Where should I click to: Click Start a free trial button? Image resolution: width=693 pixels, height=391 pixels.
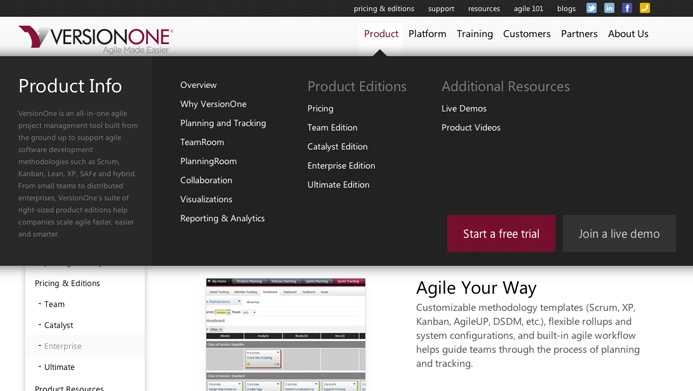pos(501,233)
